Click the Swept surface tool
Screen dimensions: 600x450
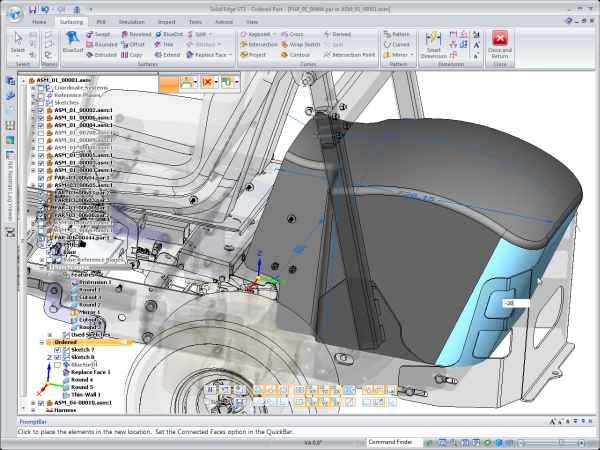(x=102, y=33)
